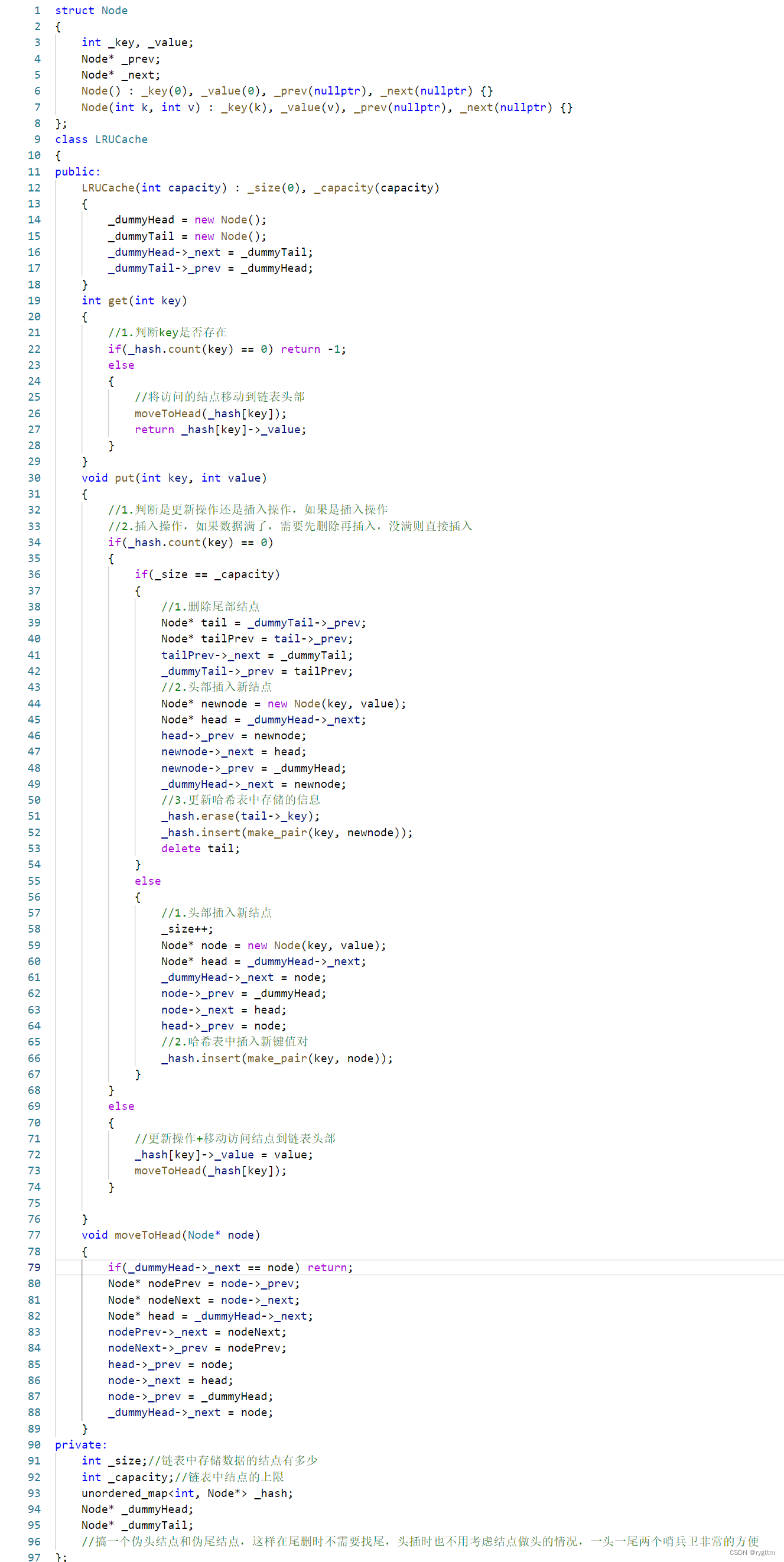Click '_dummyHead->_next = node;' on line 61
This screenshot has height=1562, width=784.
click(244, 978)
